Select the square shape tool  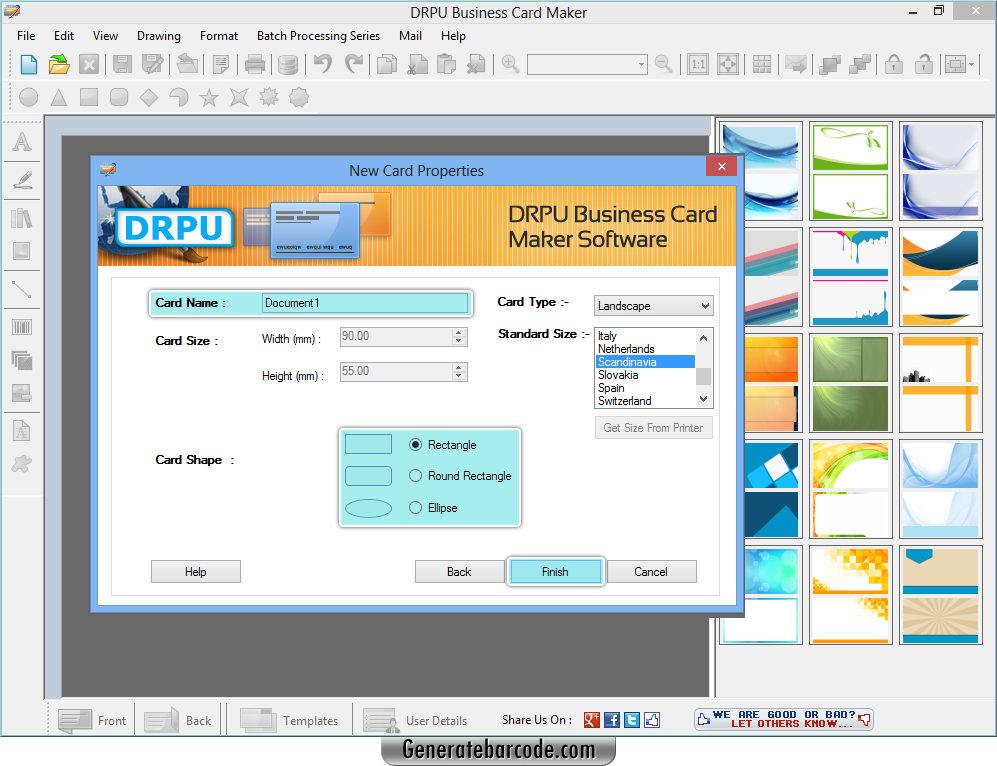pyautogui.click(x=88, y=97)
